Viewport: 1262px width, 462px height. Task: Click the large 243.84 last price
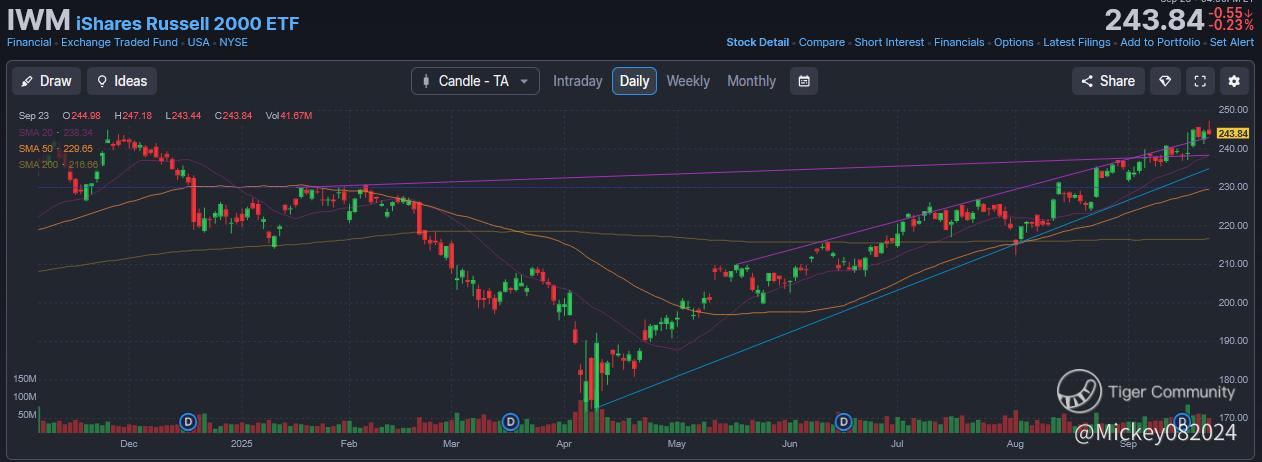[x=1157, y=21]
